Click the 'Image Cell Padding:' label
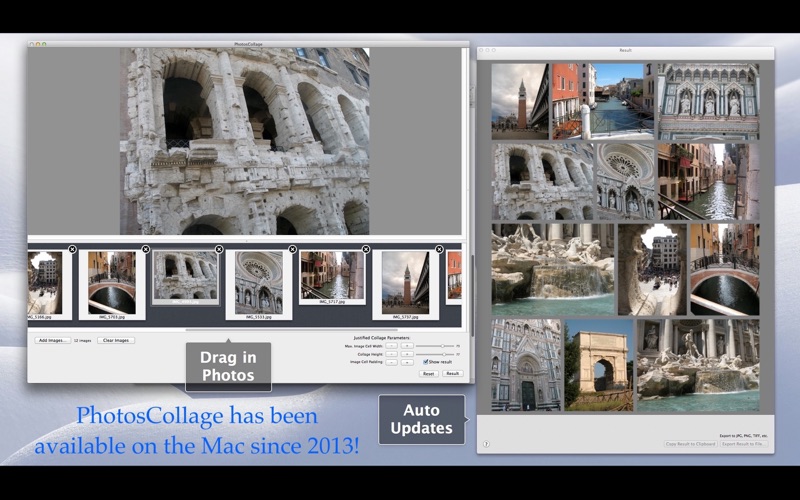The image size is (800, 500). [366, 362]
